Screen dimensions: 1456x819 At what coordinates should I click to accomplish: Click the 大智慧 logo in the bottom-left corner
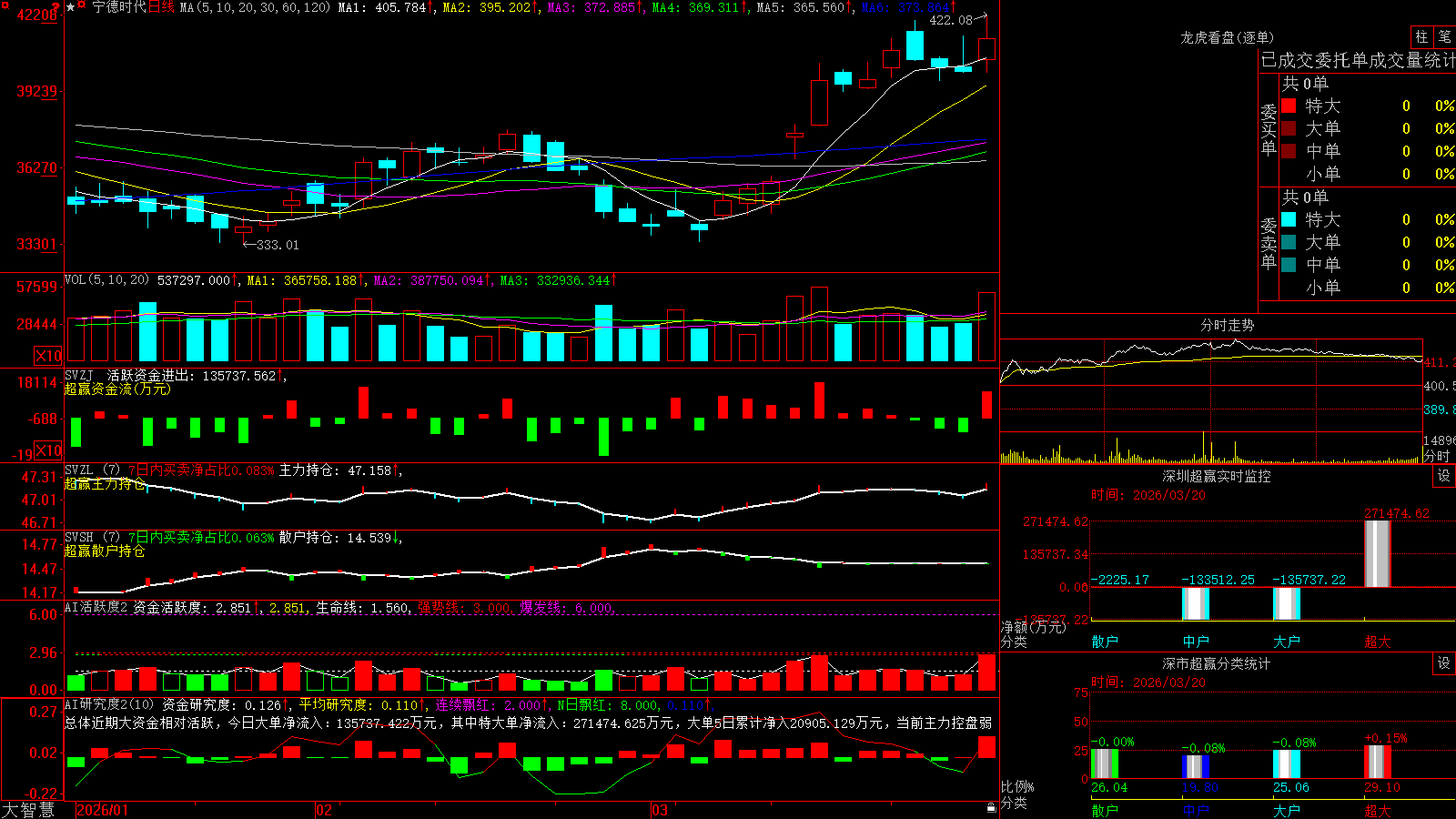28,810
